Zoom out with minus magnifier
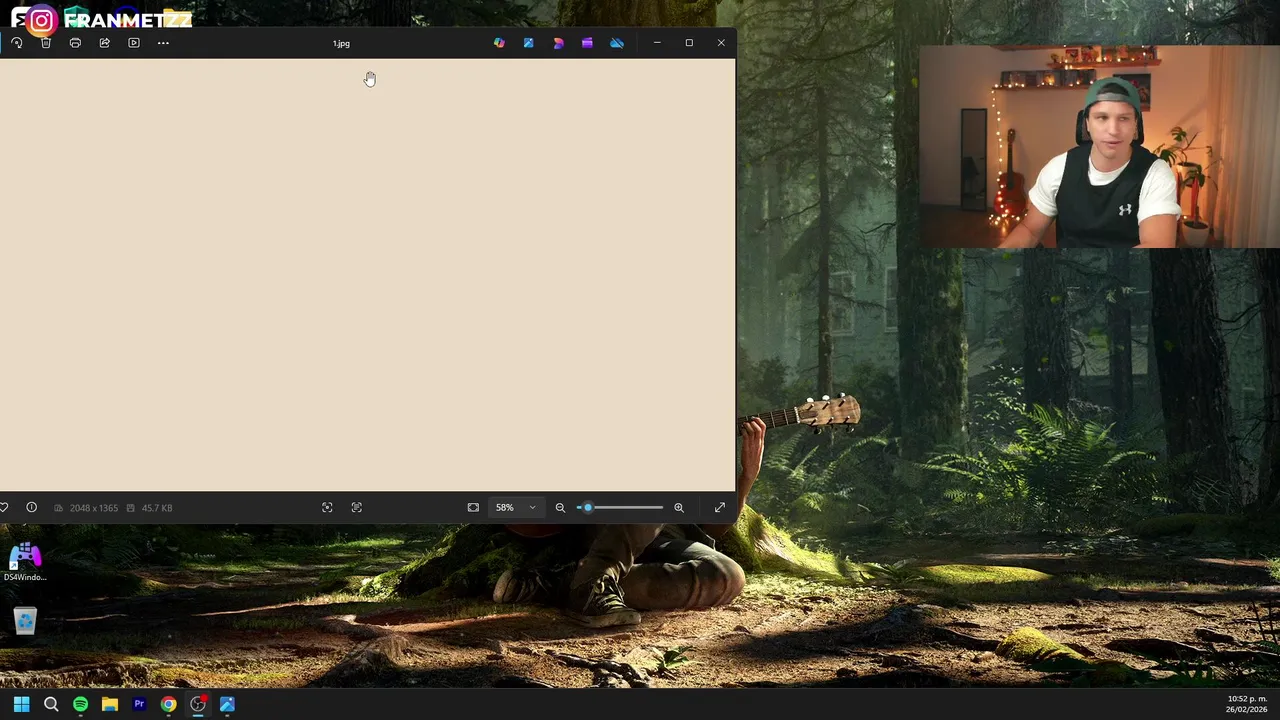This screenshot has height=720, width=1280. click(x=560, y=508)
